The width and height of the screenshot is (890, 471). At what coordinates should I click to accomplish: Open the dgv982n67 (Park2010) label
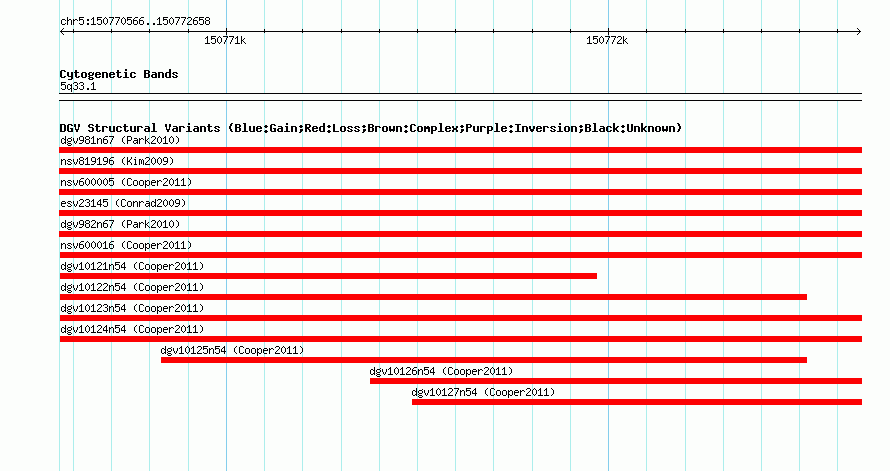click(x=120, y=224)
